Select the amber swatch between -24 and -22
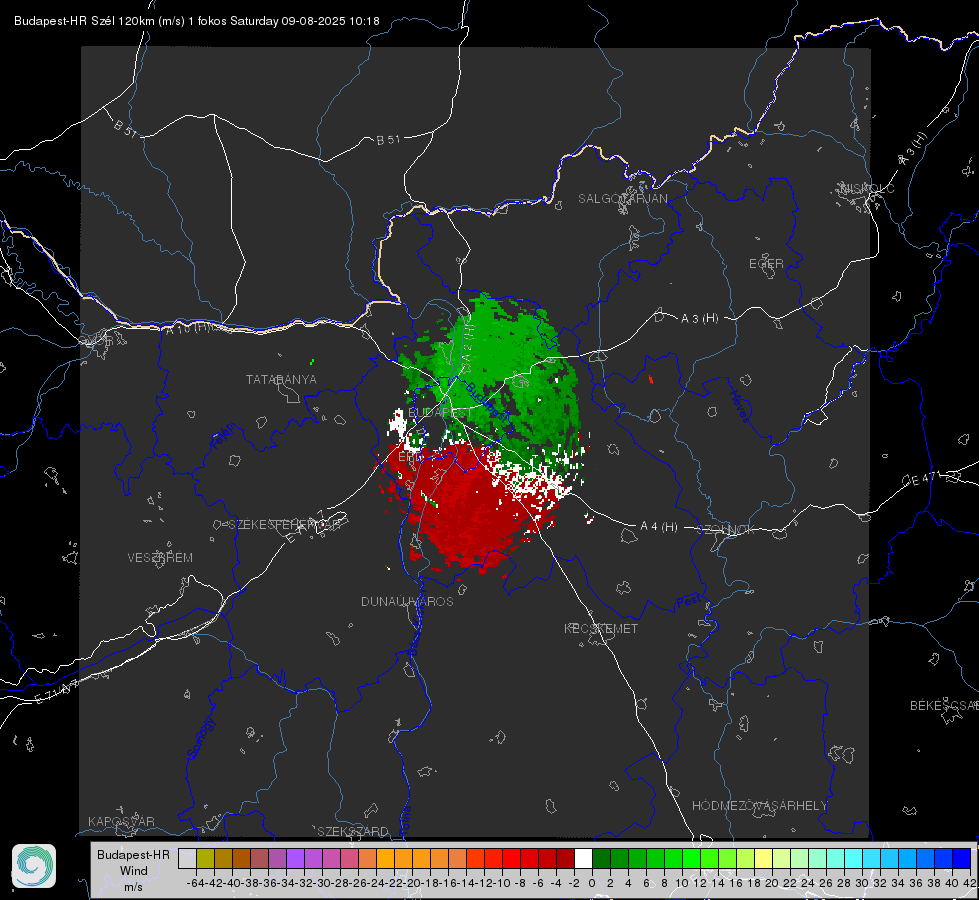979x900 pixels. [385, 858]
